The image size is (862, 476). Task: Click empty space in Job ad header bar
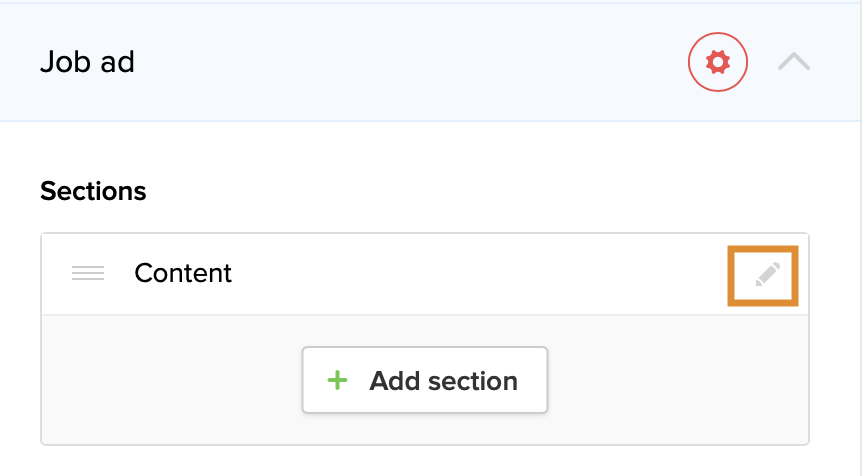pos(400,63)
